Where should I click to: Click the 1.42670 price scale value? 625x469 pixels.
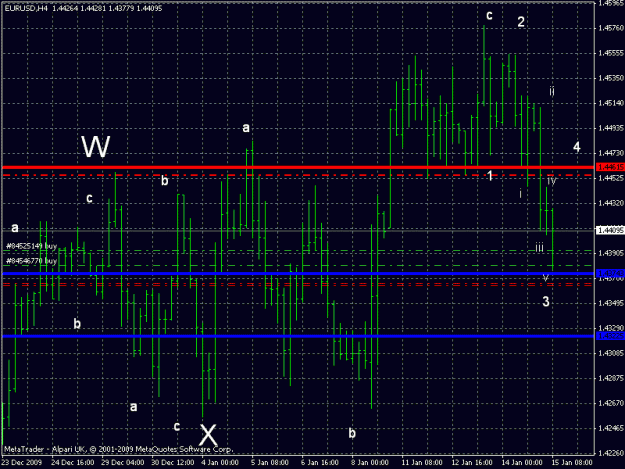pyautogui.click(x=611, y=403)
